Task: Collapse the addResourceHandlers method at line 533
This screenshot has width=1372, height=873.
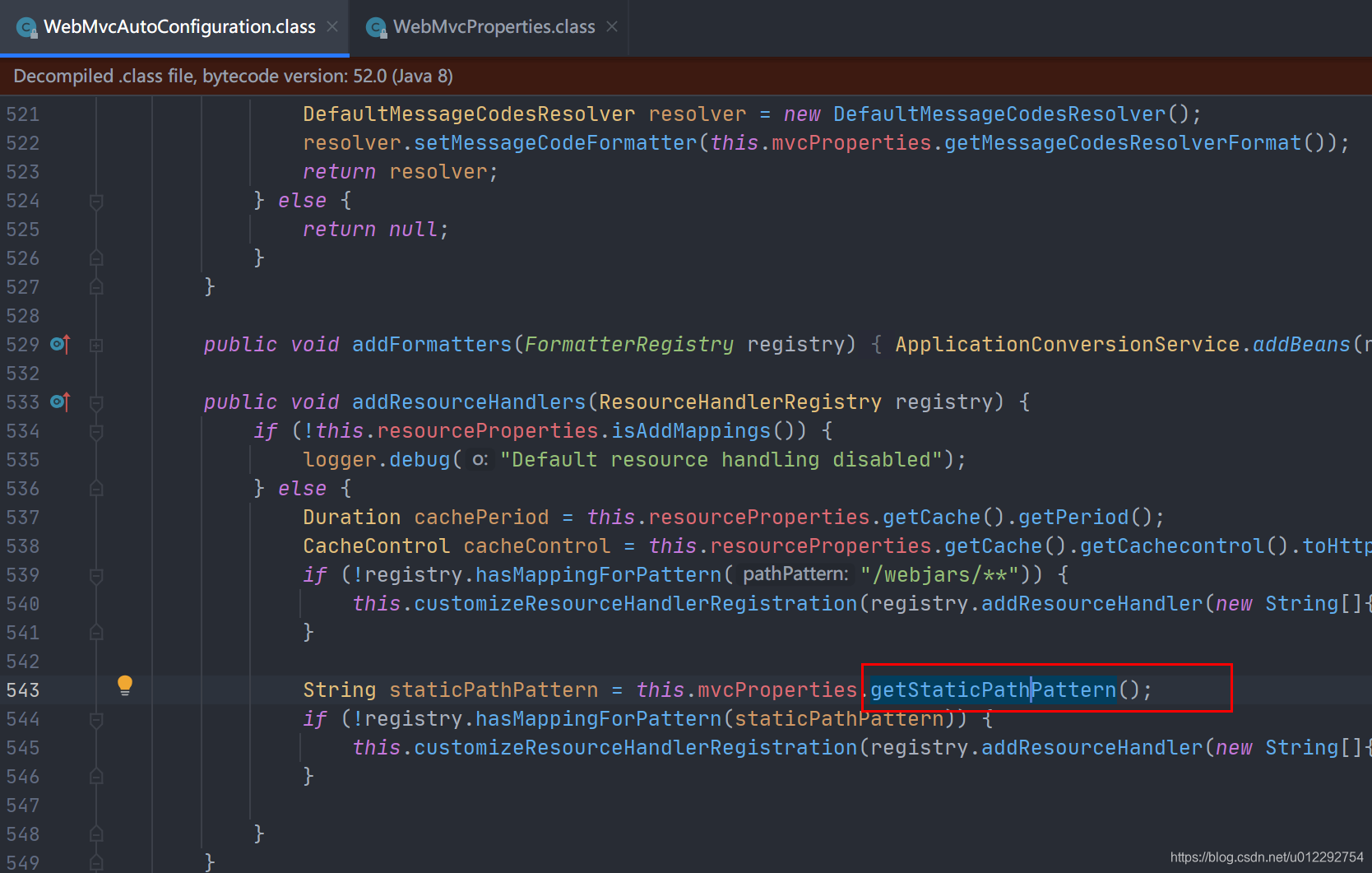Action: pos(96,403)
